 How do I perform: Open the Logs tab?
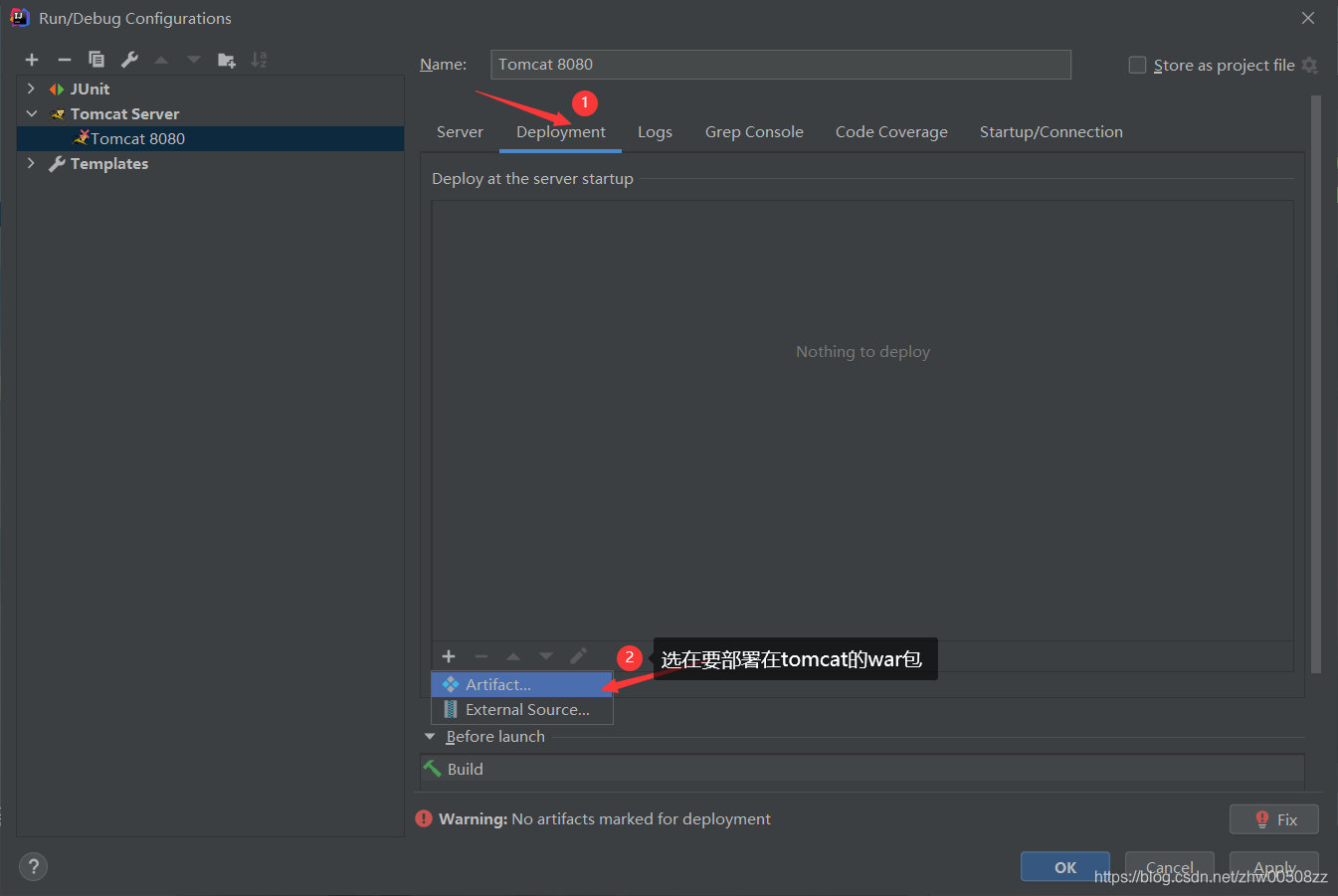click(655, 132)
